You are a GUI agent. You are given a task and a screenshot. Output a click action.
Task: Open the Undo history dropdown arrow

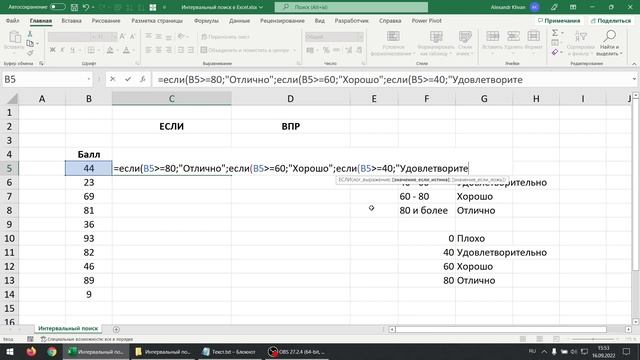coord(93,7)
